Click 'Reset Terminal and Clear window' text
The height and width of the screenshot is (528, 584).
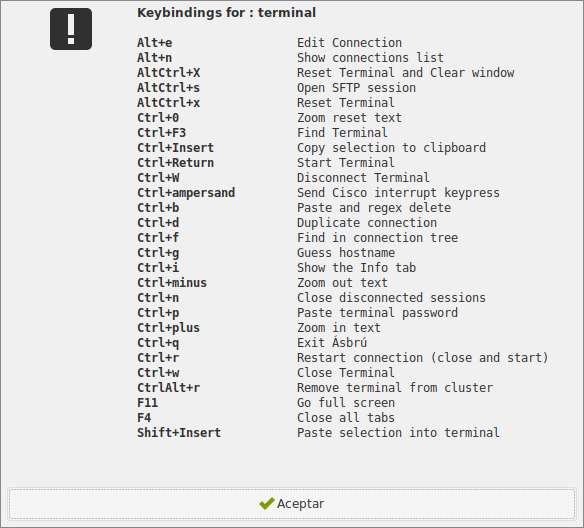tap(406, 73)
